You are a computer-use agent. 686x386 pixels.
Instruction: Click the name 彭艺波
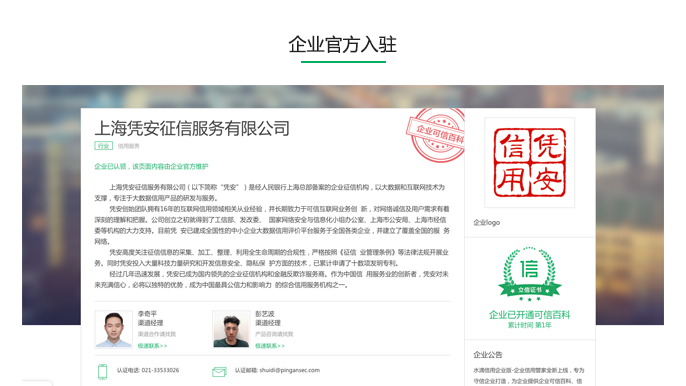pyautogui.click(x=265, y=314)
